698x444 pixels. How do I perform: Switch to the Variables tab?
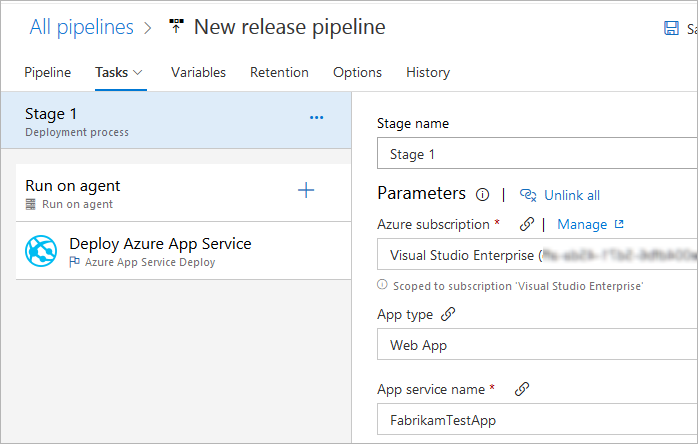pyautogui.click(x=198, y=72)
